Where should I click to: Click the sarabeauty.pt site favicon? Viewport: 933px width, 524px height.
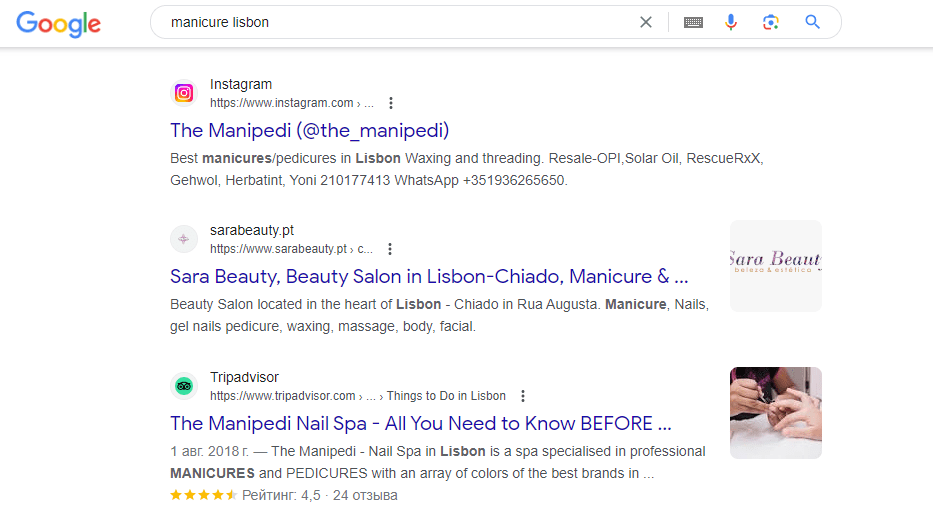pos(184,239)
